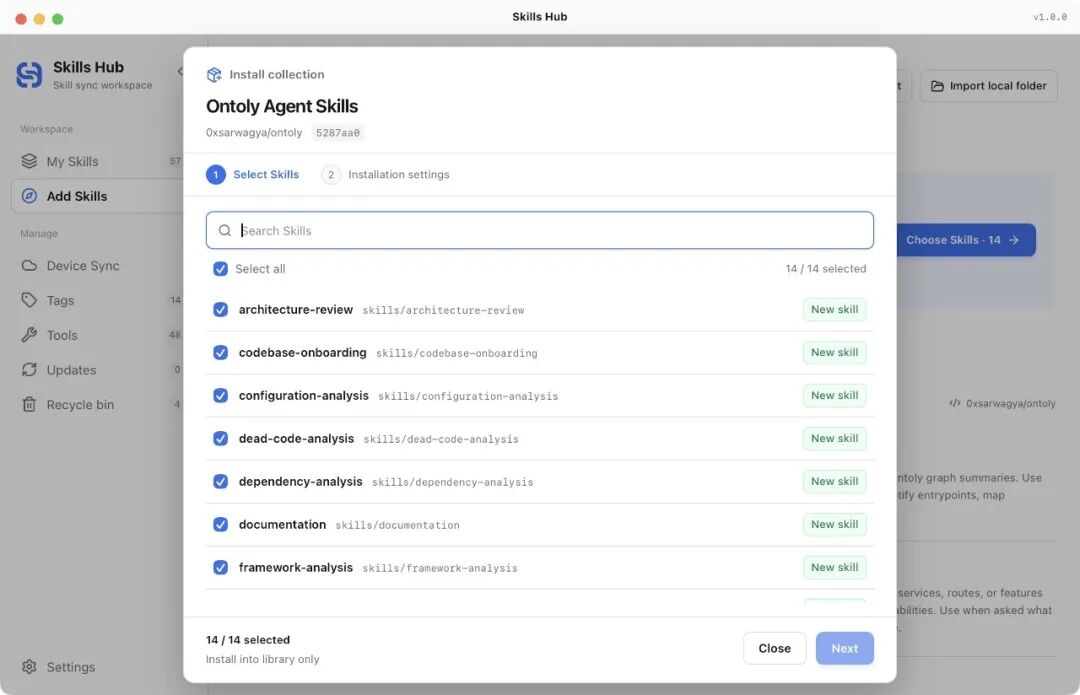Uncheck the framework-analysis skill
The width and height of the screenshot is (1080, 695).
click(x=220, y=567)
